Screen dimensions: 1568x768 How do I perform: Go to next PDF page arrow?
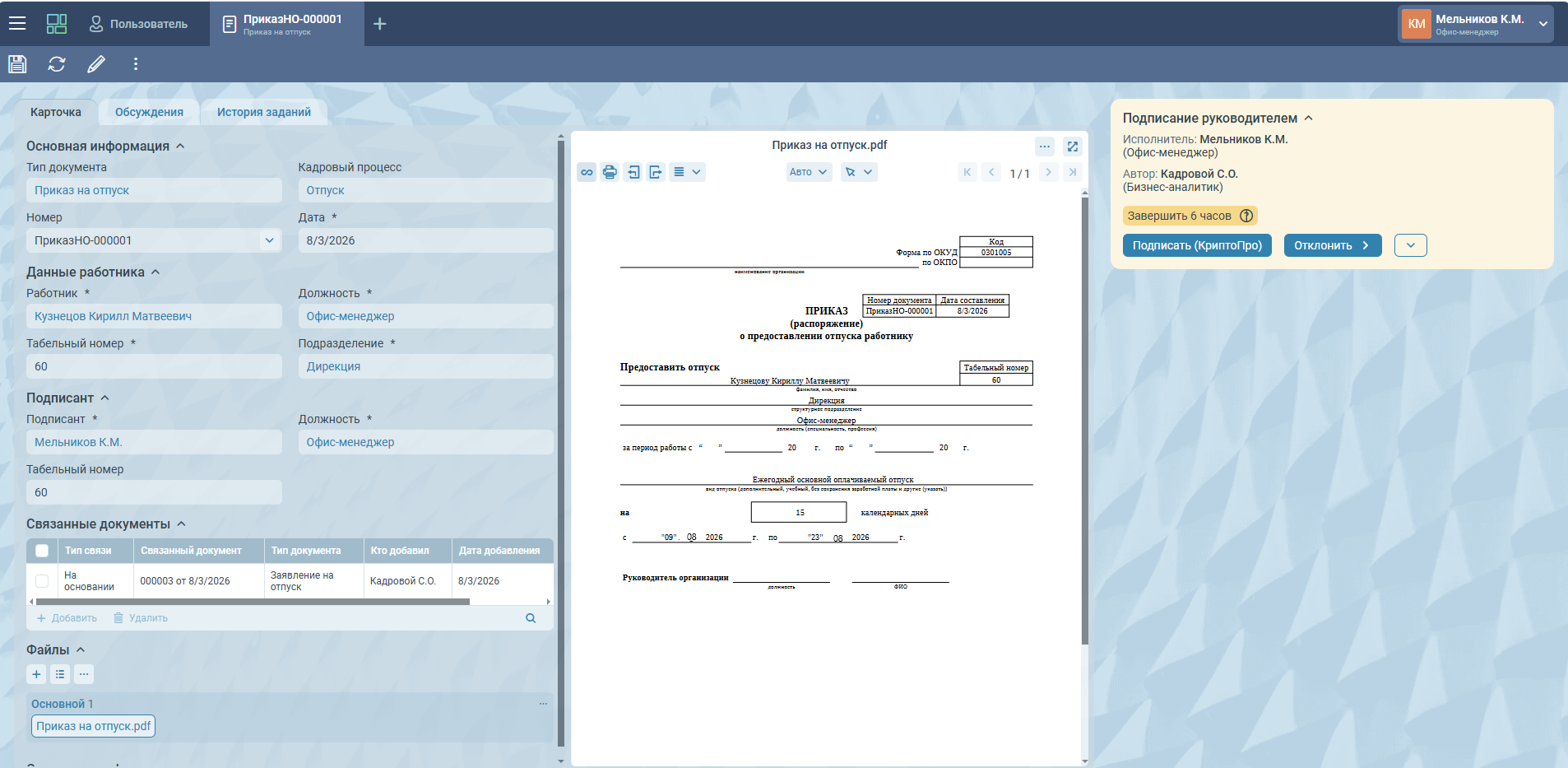(1048, 172)
